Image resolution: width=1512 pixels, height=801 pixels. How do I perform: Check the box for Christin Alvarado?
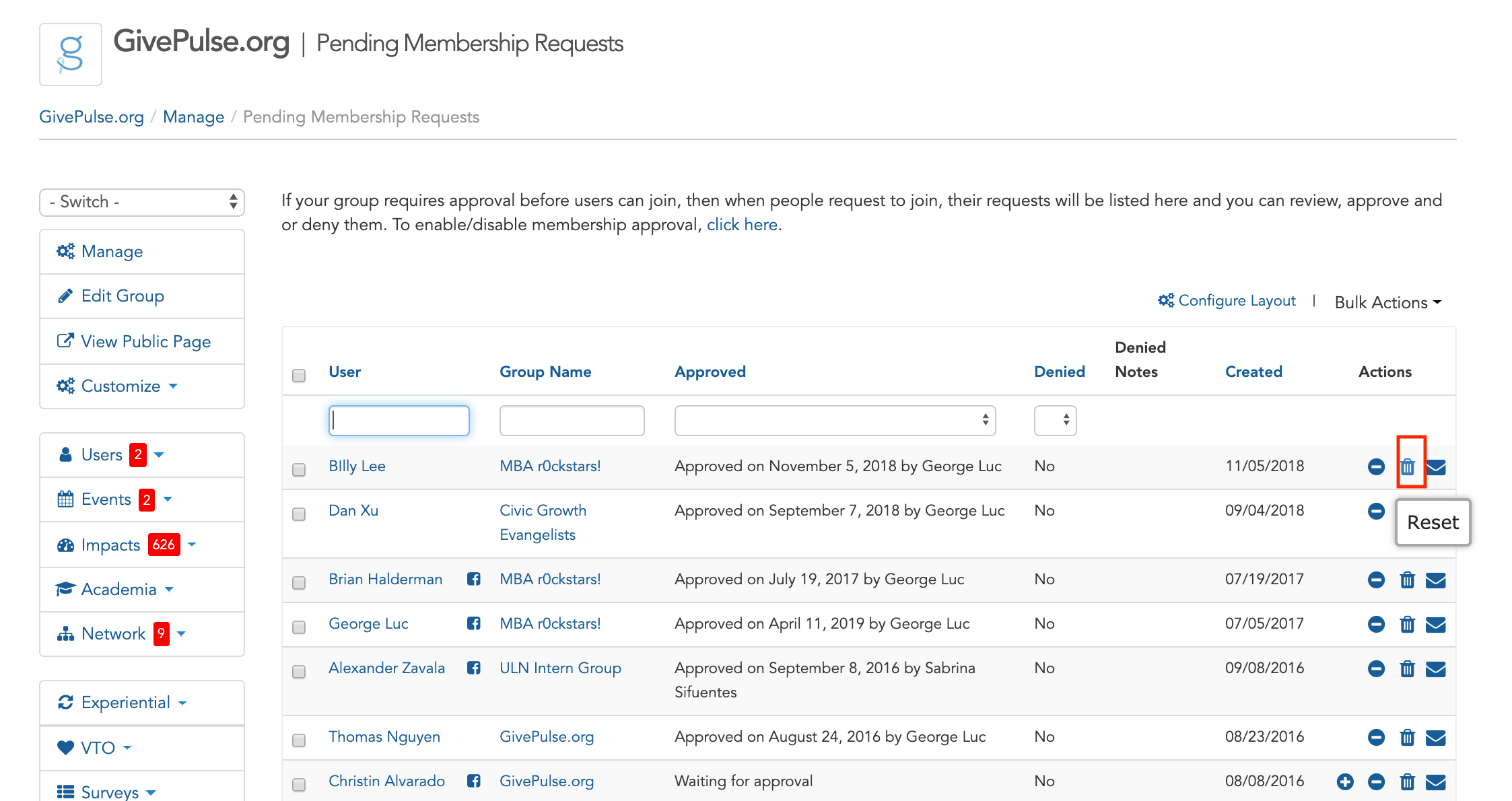click(x=299, y=784)
